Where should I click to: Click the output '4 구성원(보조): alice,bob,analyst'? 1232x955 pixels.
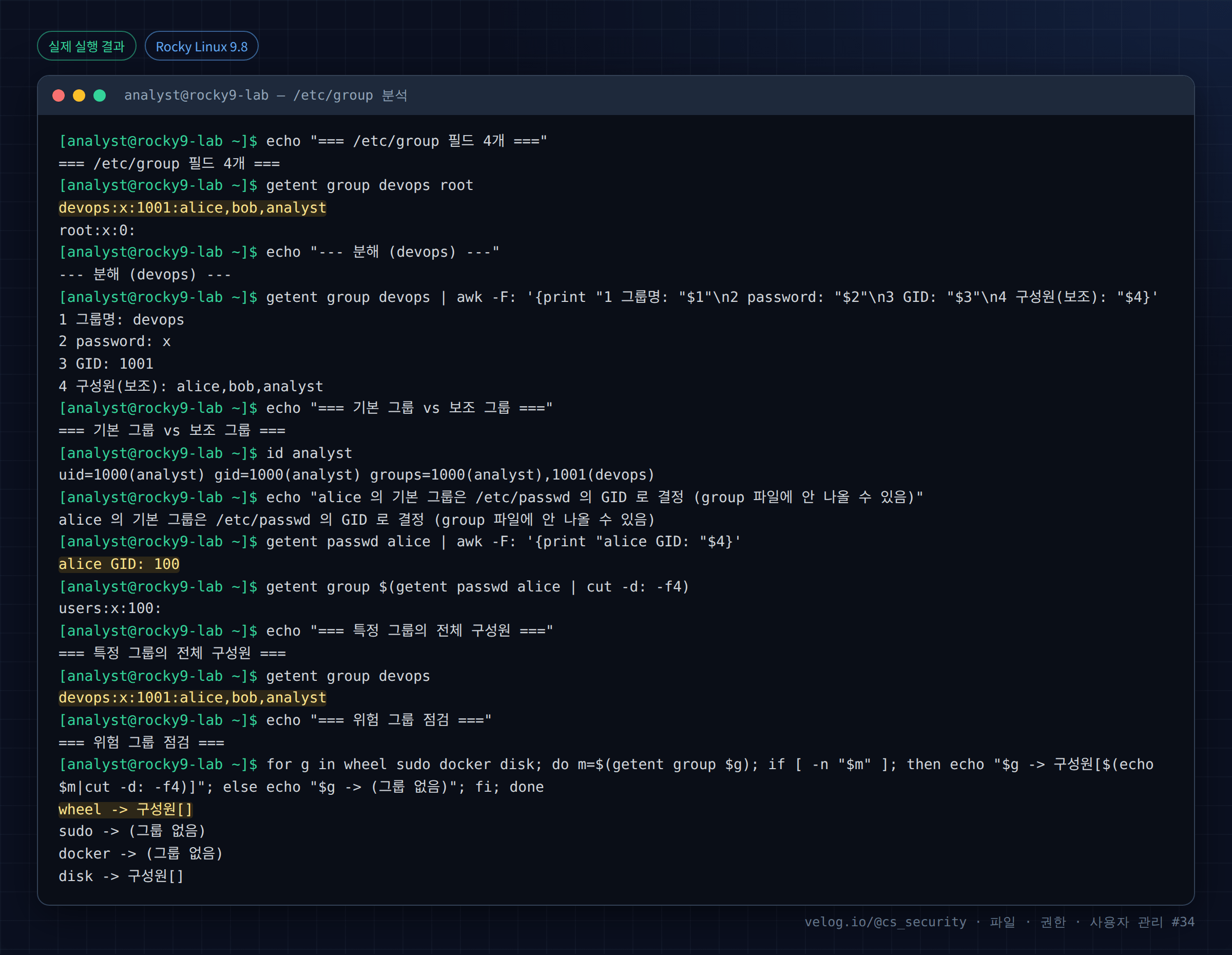point(191,387)
